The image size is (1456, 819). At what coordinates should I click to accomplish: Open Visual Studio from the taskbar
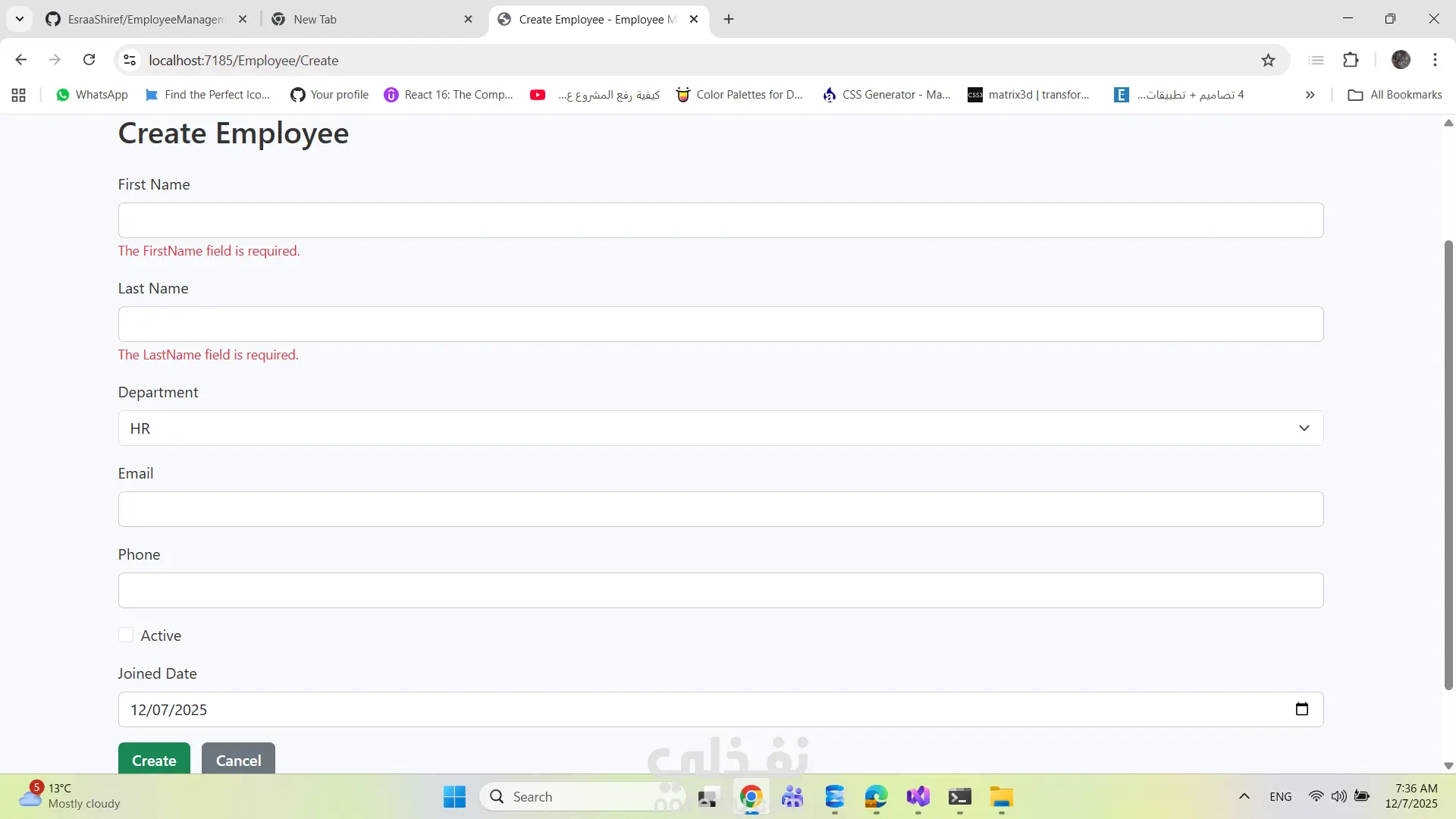point(918,797)
